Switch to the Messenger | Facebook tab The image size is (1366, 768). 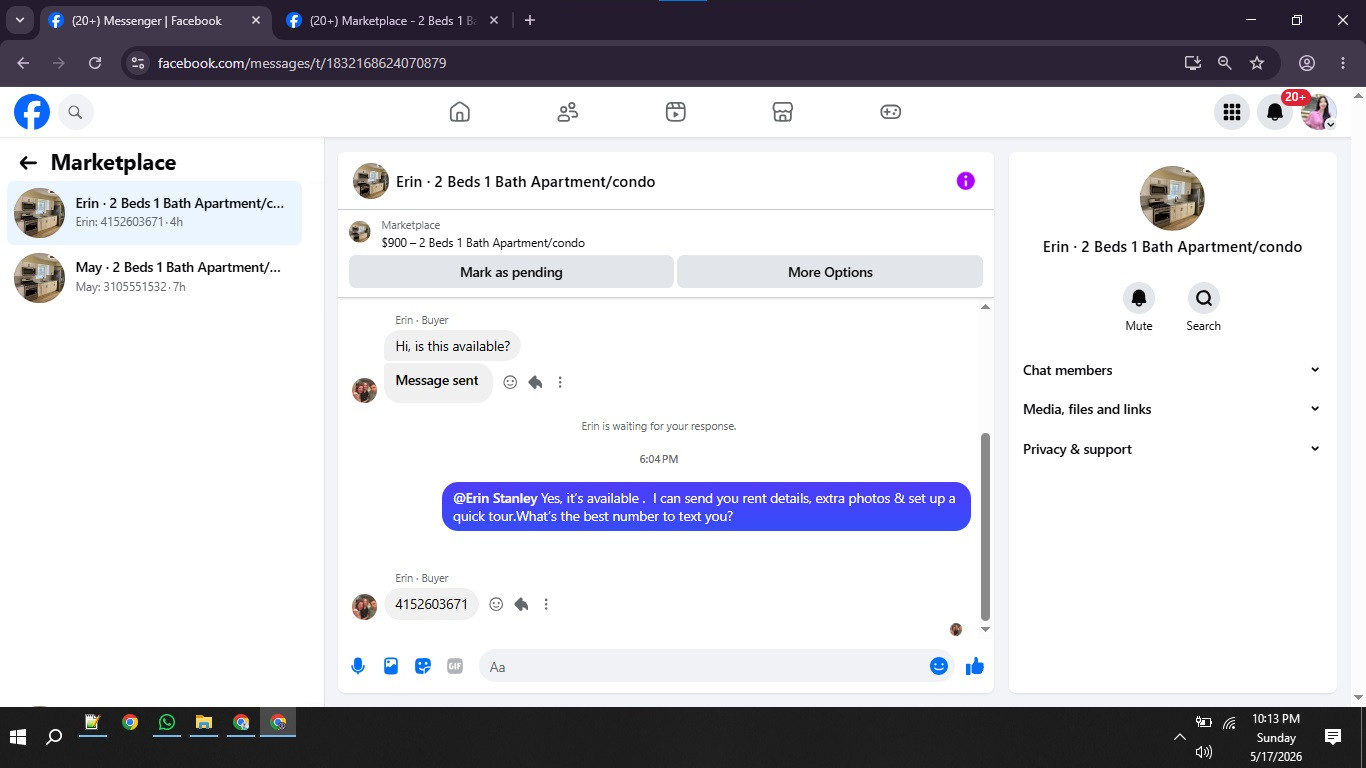click(155, 20)
